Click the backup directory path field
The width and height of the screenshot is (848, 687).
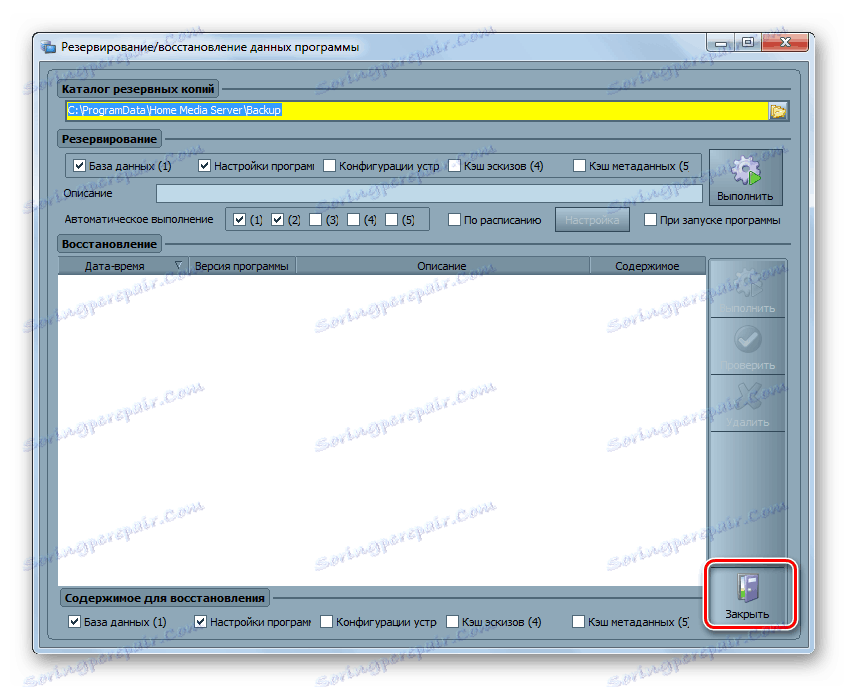click(417, 110)
